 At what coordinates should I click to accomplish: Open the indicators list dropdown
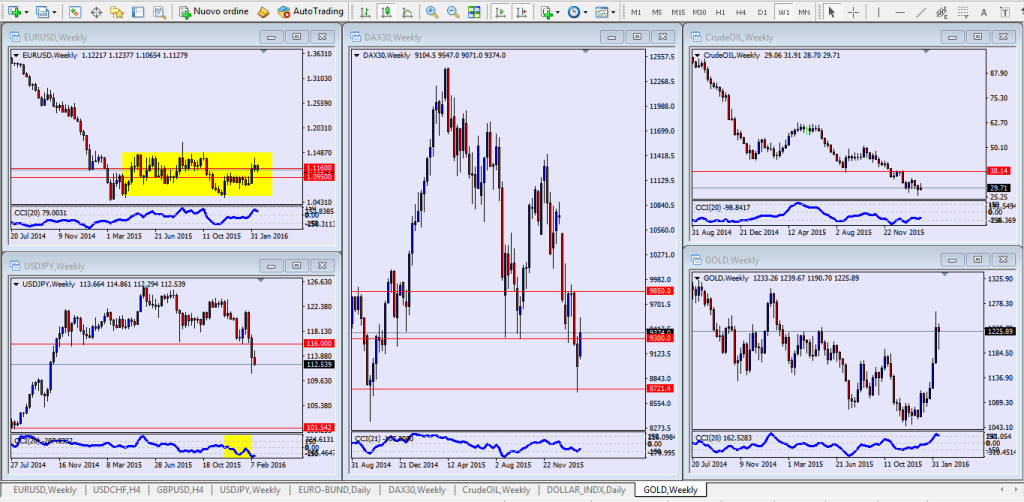pyautogui.click(x=559, y=12)
